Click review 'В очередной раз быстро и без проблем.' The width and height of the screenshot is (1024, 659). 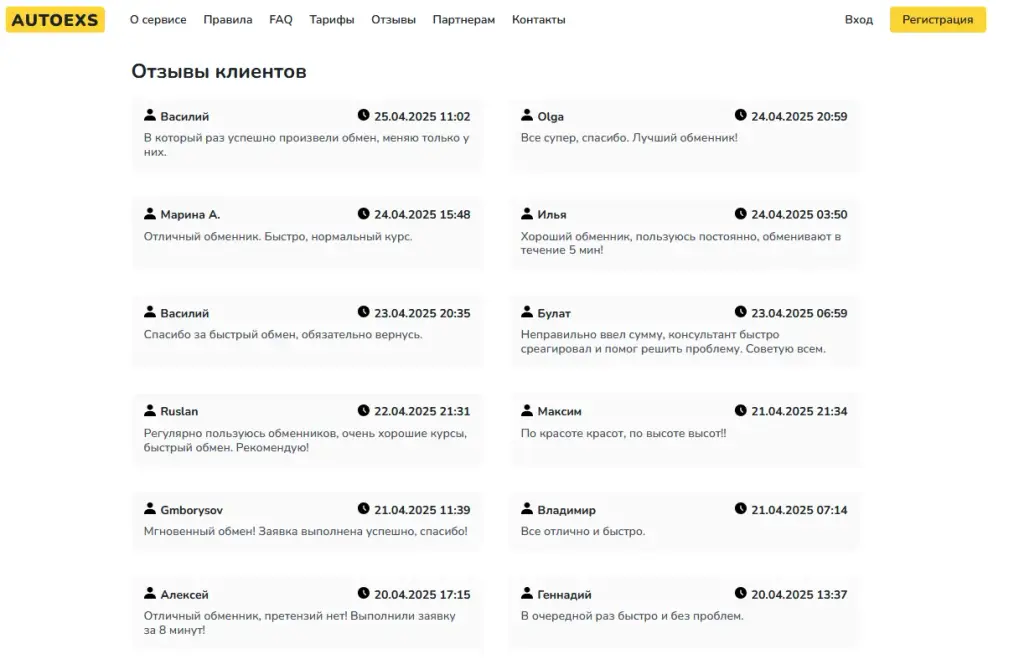coord(632,616)
